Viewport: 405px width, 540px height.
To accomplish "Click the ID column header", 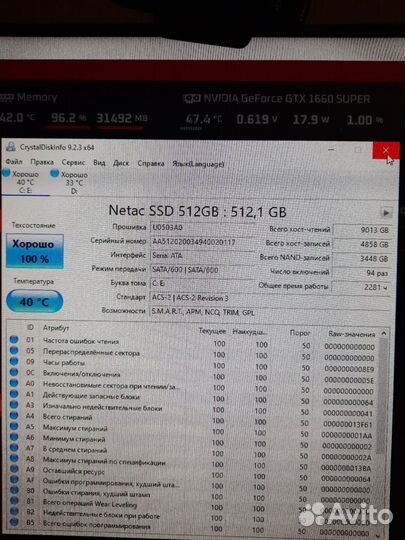I will pos(30,328).
